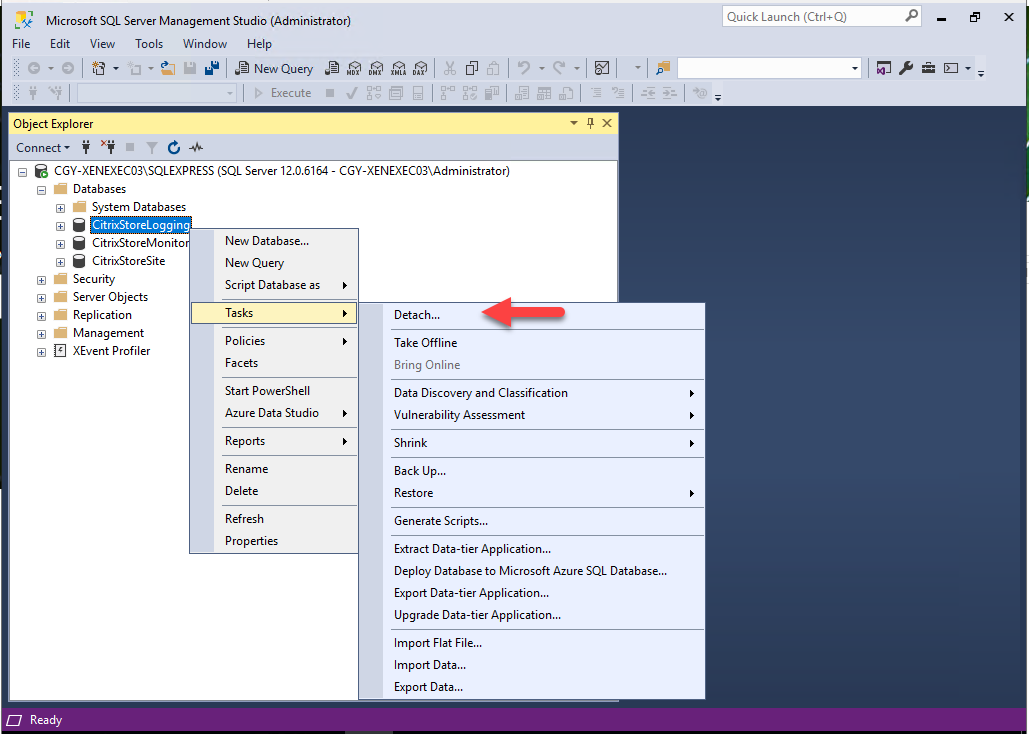This screenshot has width=1029, height=734.
Task: Expand the Management folder node
Action: [41, 334]
